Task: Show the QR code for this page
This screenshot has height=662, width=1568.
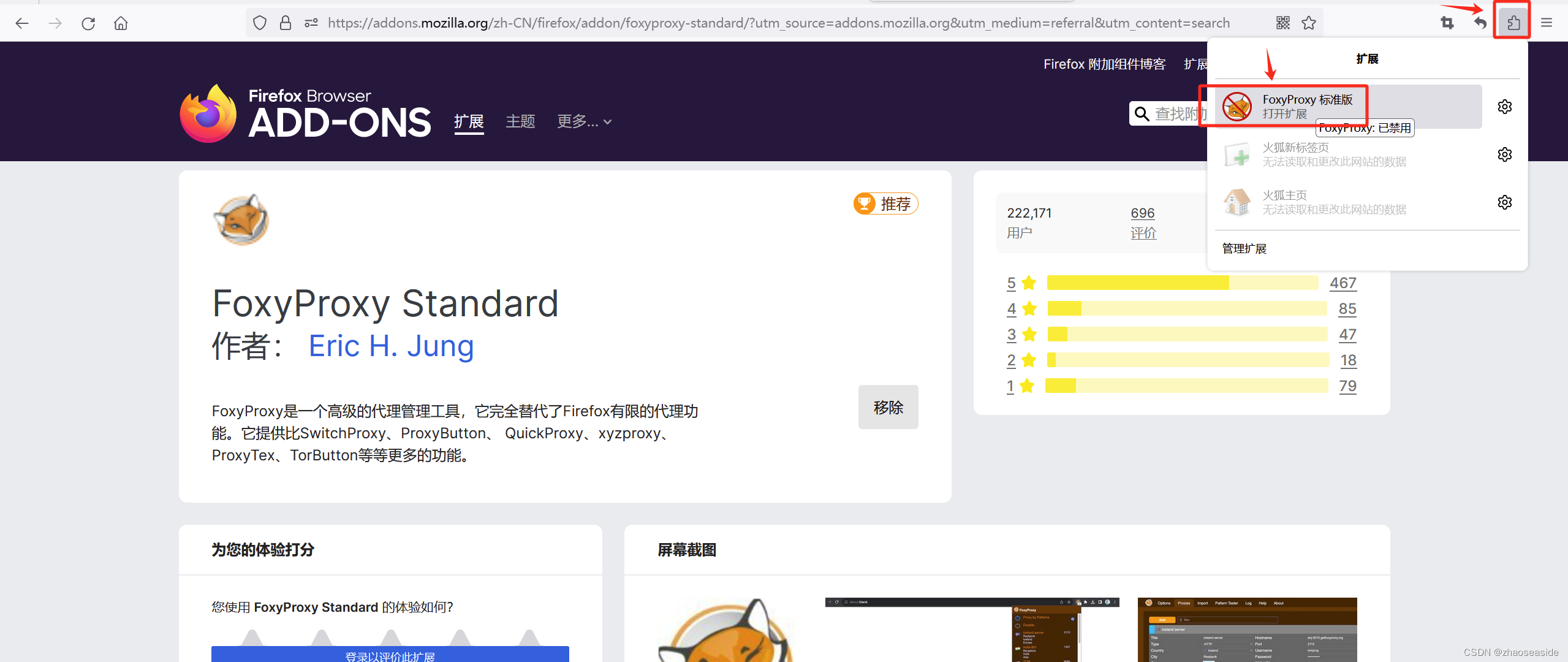Action: [x=1282, y=23]
